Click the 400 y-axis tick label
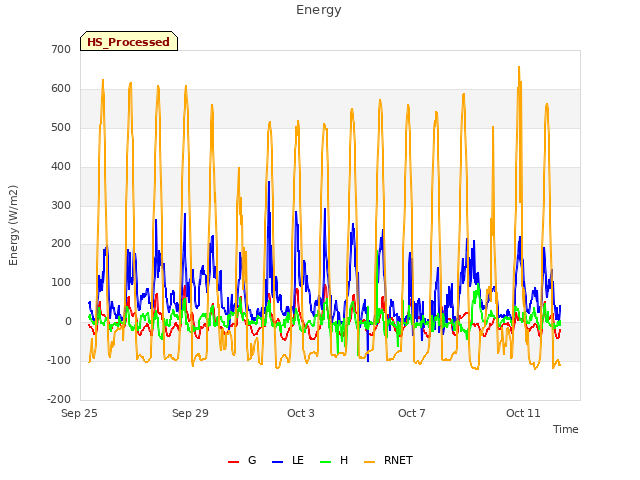Image resolution: width=640 pixels, height=480 pixels. [61, 167]
